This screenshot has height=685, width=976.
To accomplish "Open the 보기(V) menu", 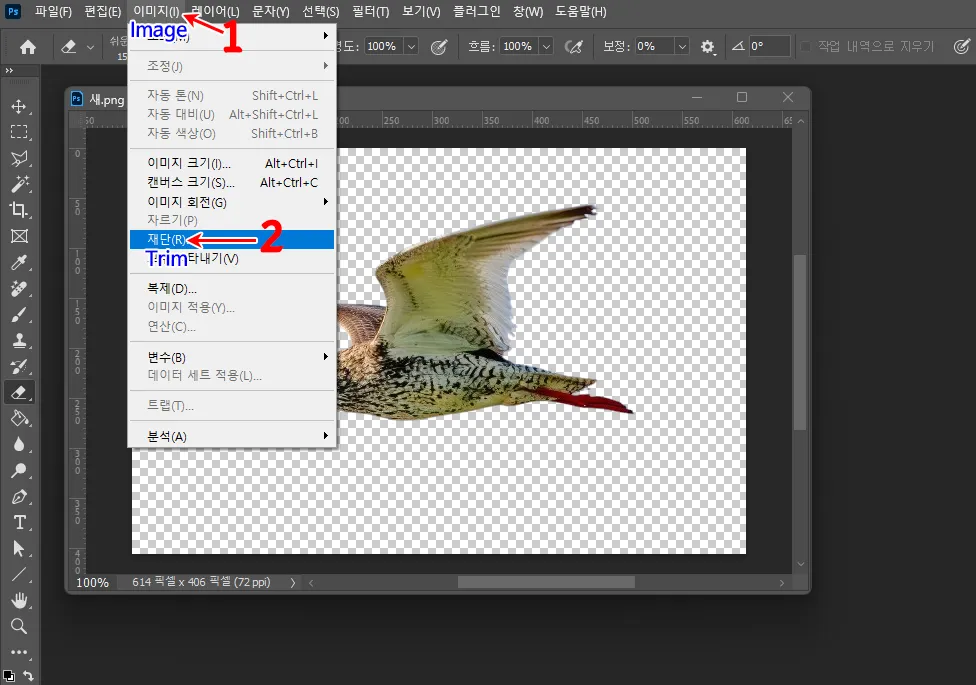I will click(421, 11).
